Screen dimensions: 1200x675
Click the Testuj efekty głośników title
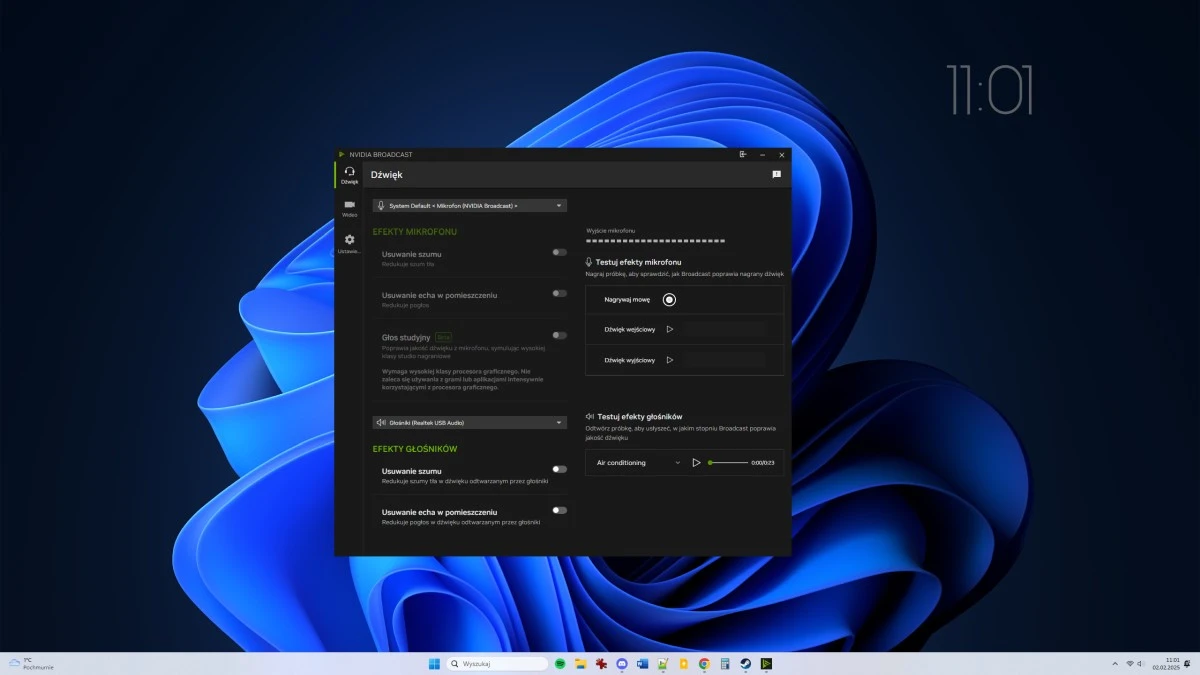click(x=639, y=416)
